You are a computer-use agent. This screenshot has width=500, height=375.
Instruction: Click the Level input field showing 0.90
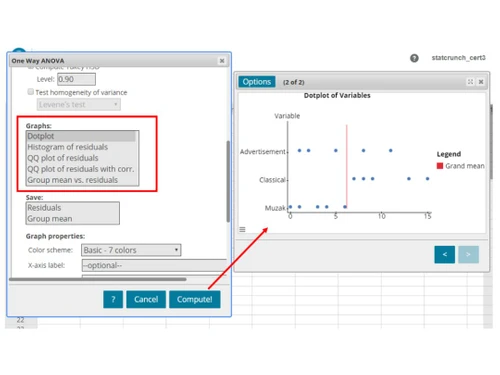click(x=76, y=79)
